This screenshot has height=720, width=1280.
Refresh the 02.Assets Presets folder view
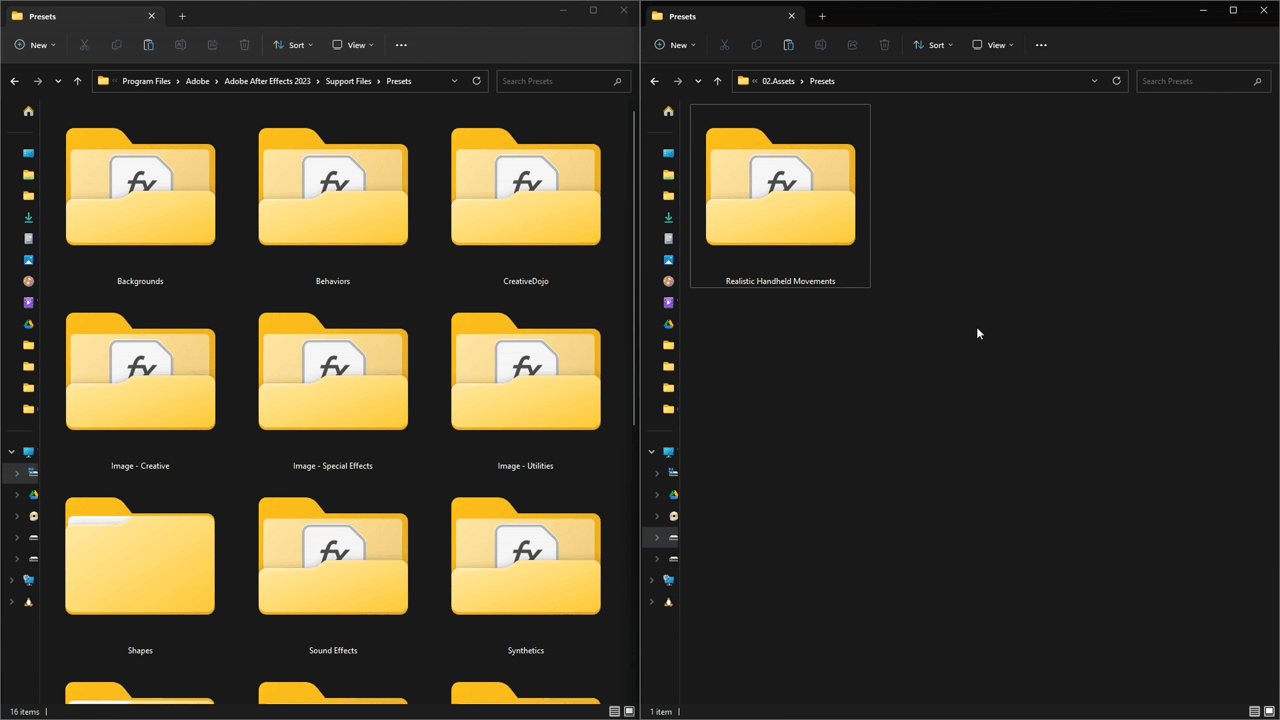[1116, 81]
